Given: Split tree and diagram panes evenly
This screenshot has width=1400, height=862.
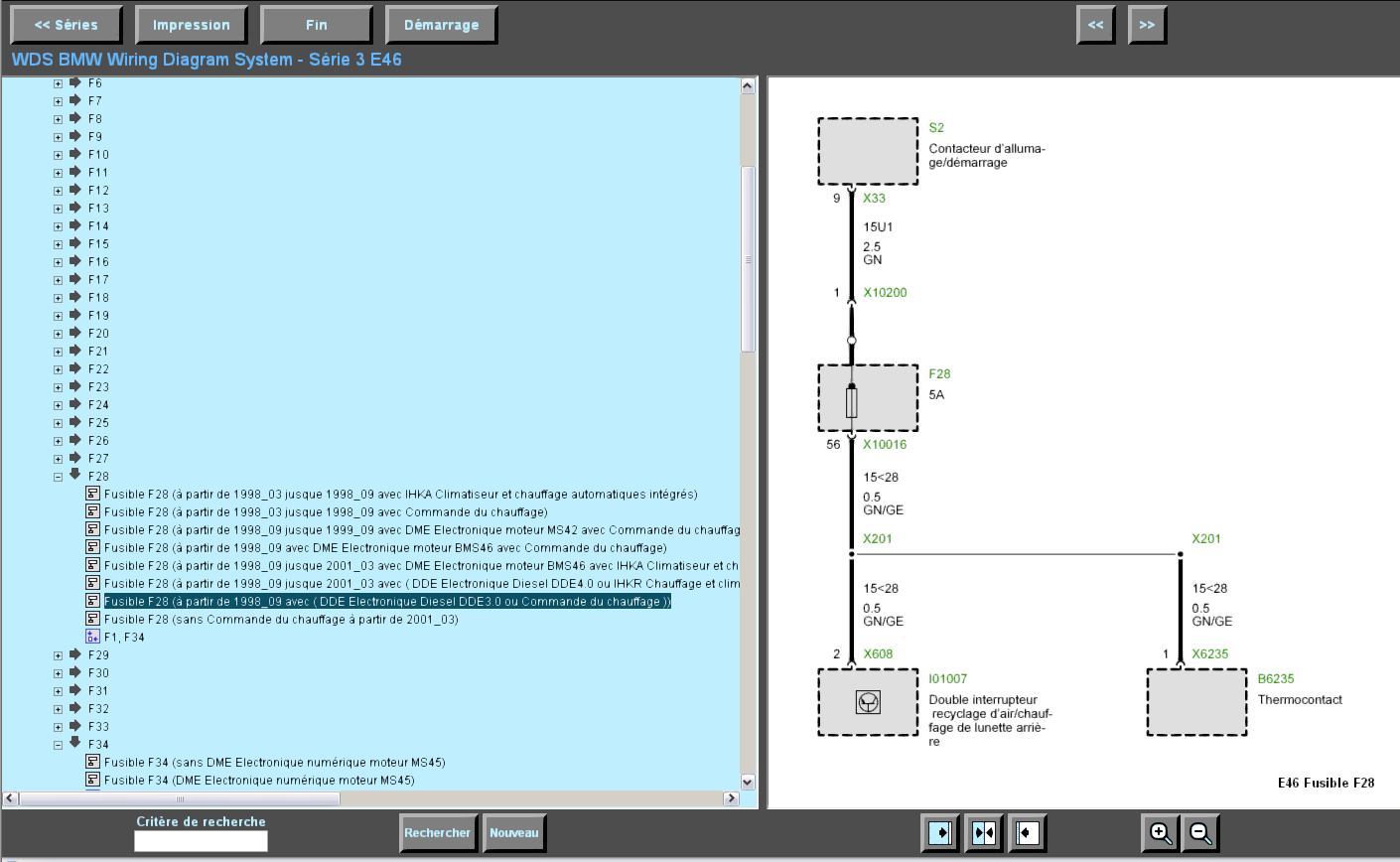Looking at the screenshot, I should (x=984, y=833).
